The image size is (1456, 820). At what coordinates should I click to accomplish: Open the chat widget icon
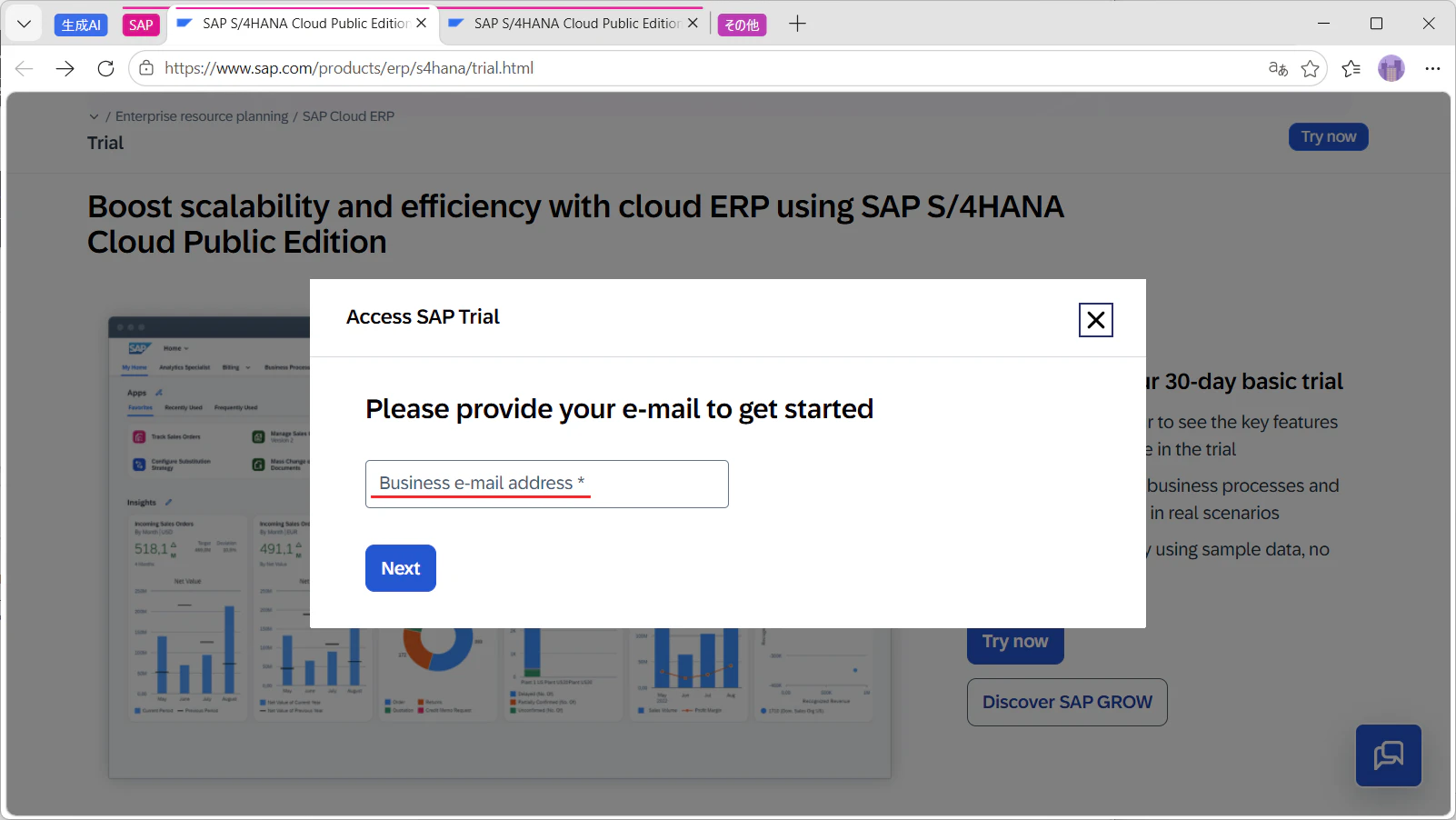[1388, 755]
